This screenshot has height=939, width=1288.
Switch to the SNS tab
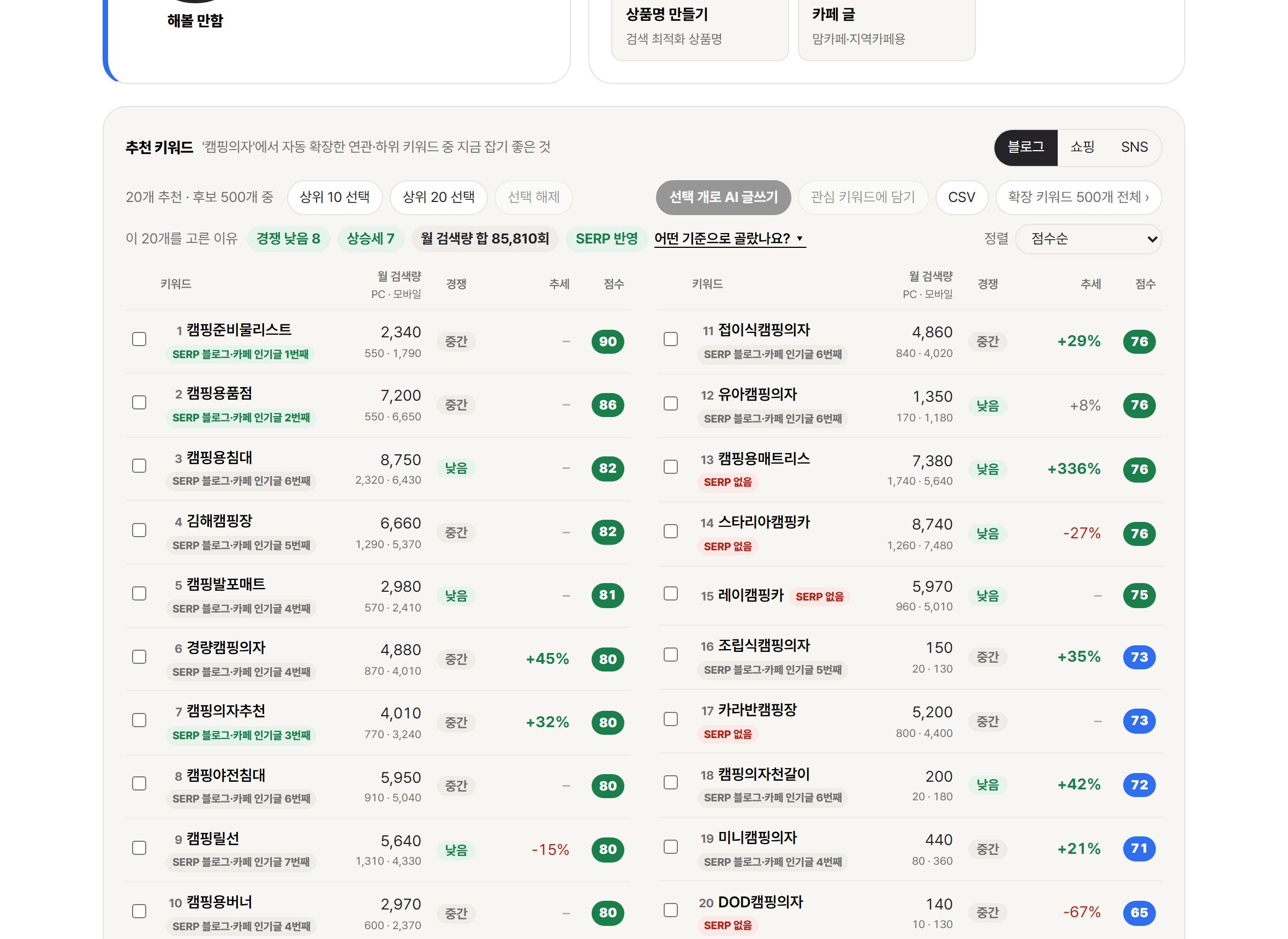point(1134,147)
